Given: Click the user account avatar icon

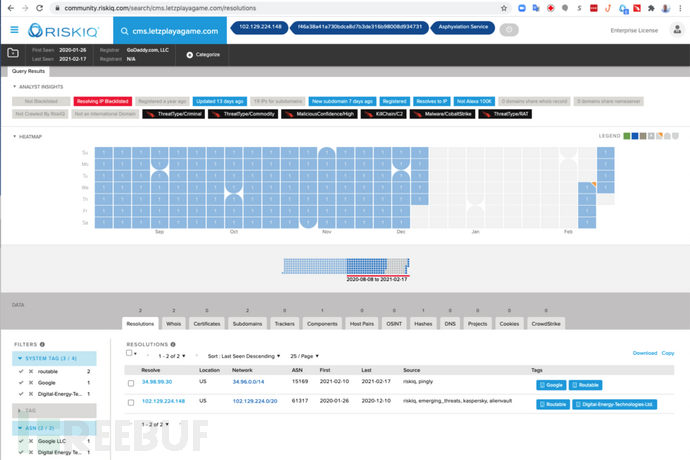Looking at the screenshot, I should [x=677, y=30].
